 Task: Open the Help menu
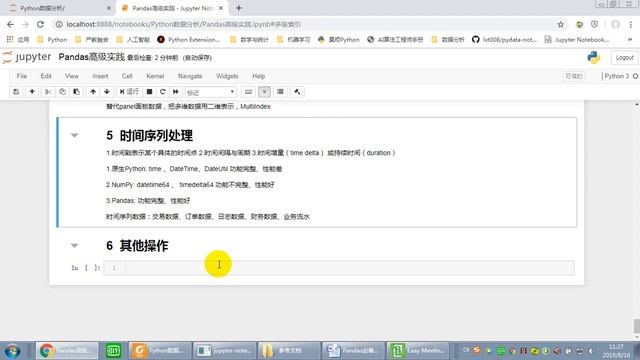coord(258,76)
